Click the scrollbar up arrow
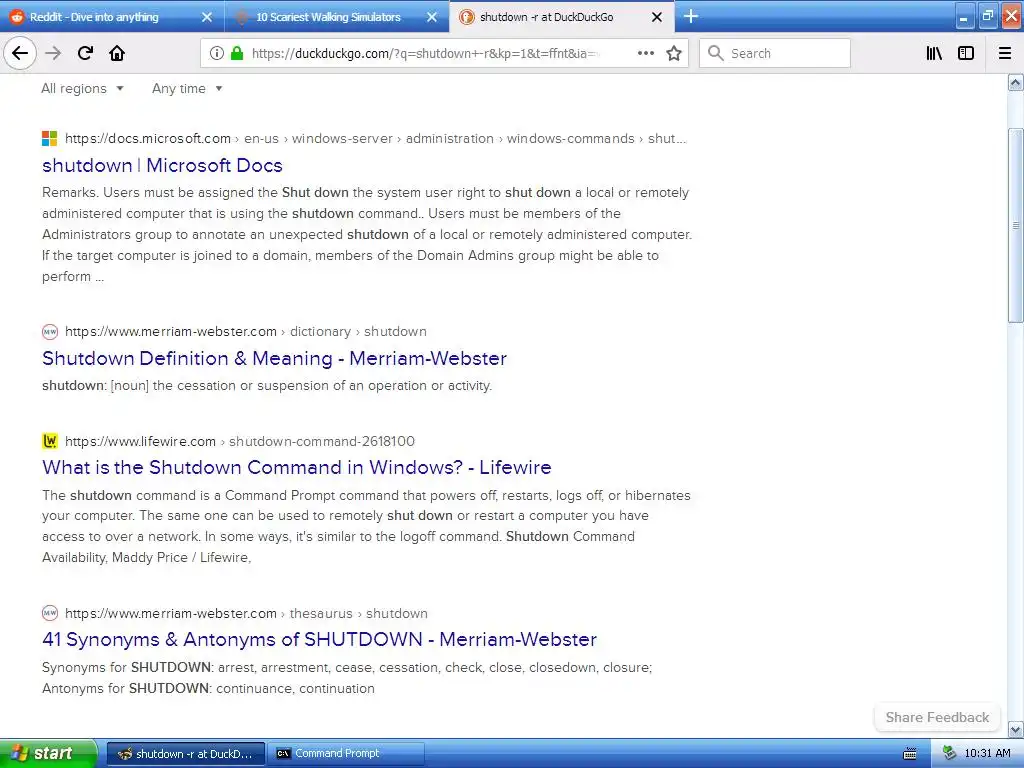1024x768 pixels. 1016,82
